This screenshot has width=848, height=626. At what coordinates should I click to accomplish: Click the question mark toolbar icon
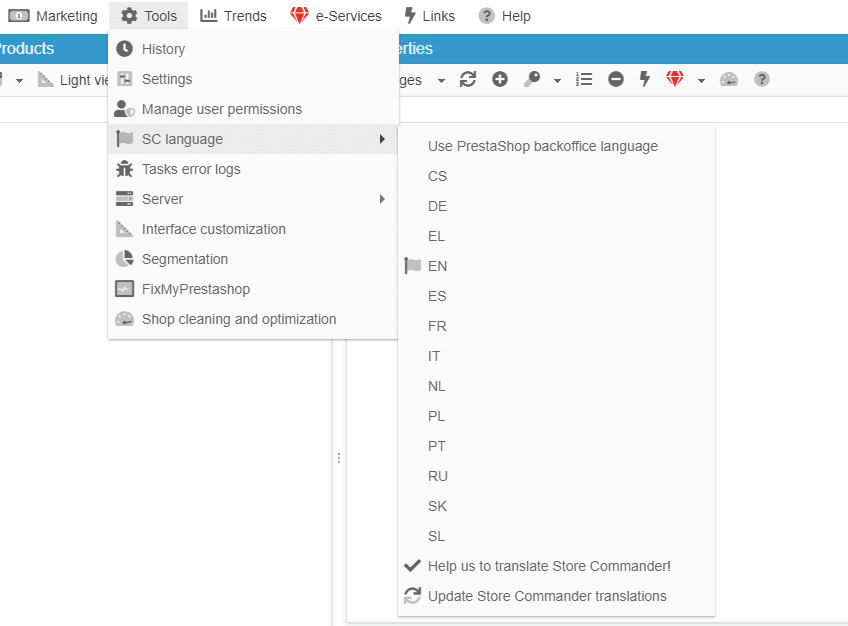point(762,80)
